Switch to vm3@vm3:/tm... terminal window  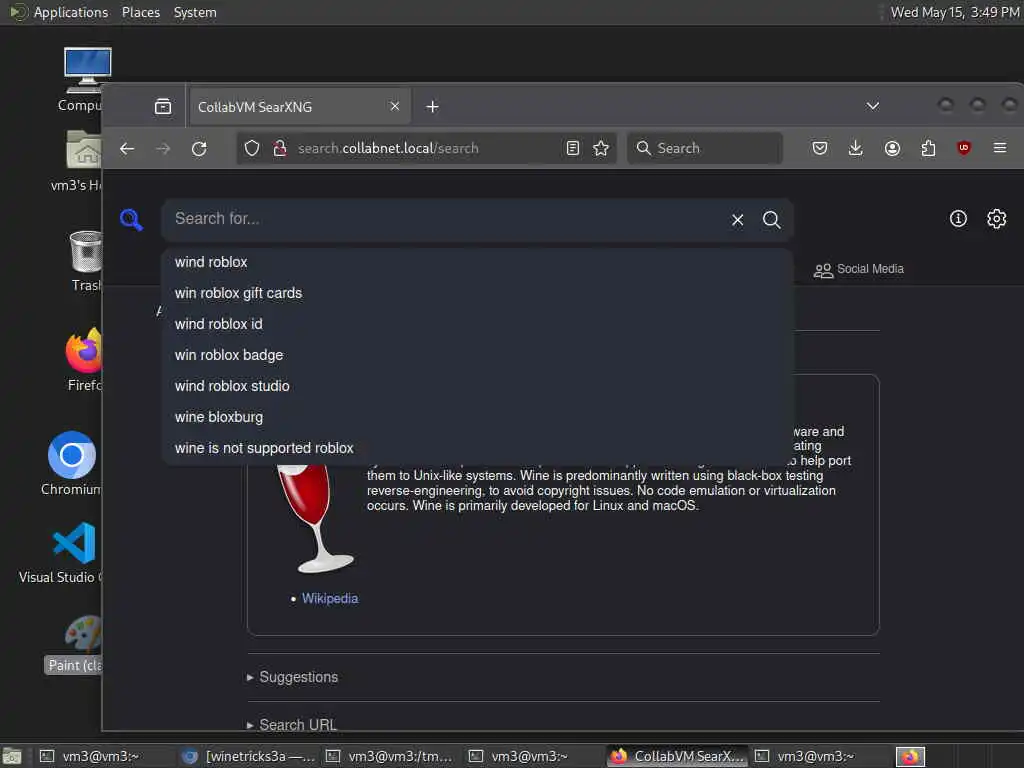pos(389,757)
